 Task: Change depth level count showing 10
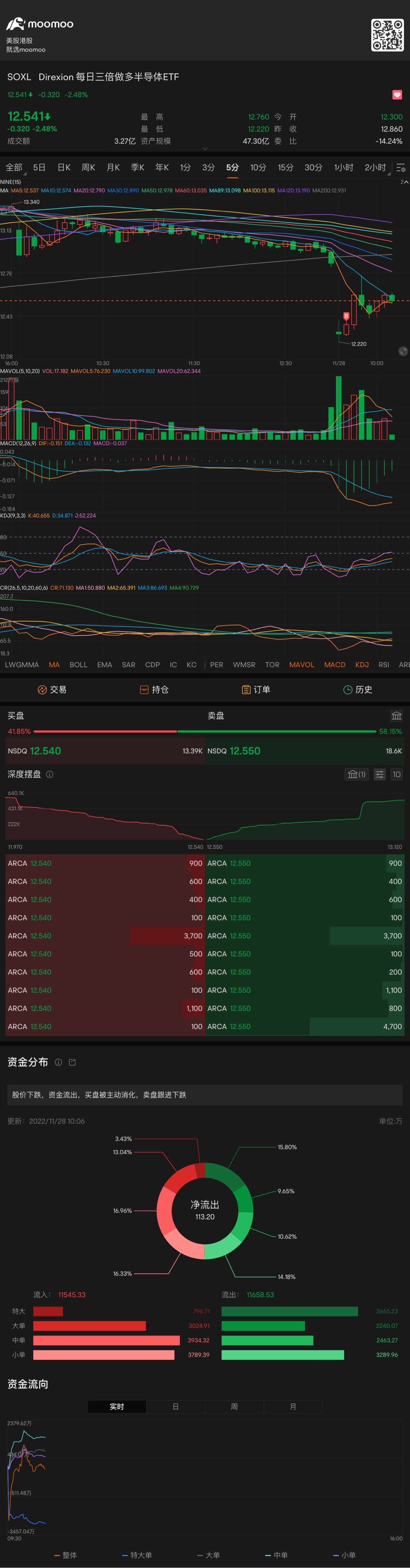397,774
